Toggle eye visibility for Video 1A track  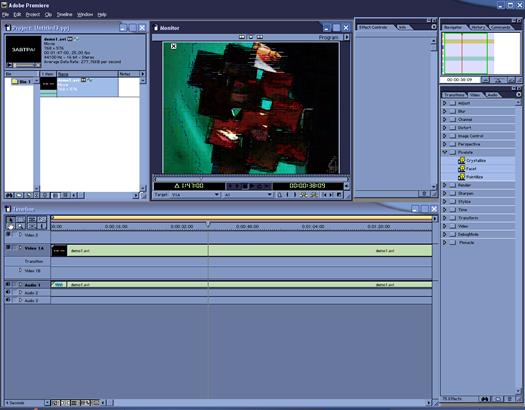[x=8, y=248]
